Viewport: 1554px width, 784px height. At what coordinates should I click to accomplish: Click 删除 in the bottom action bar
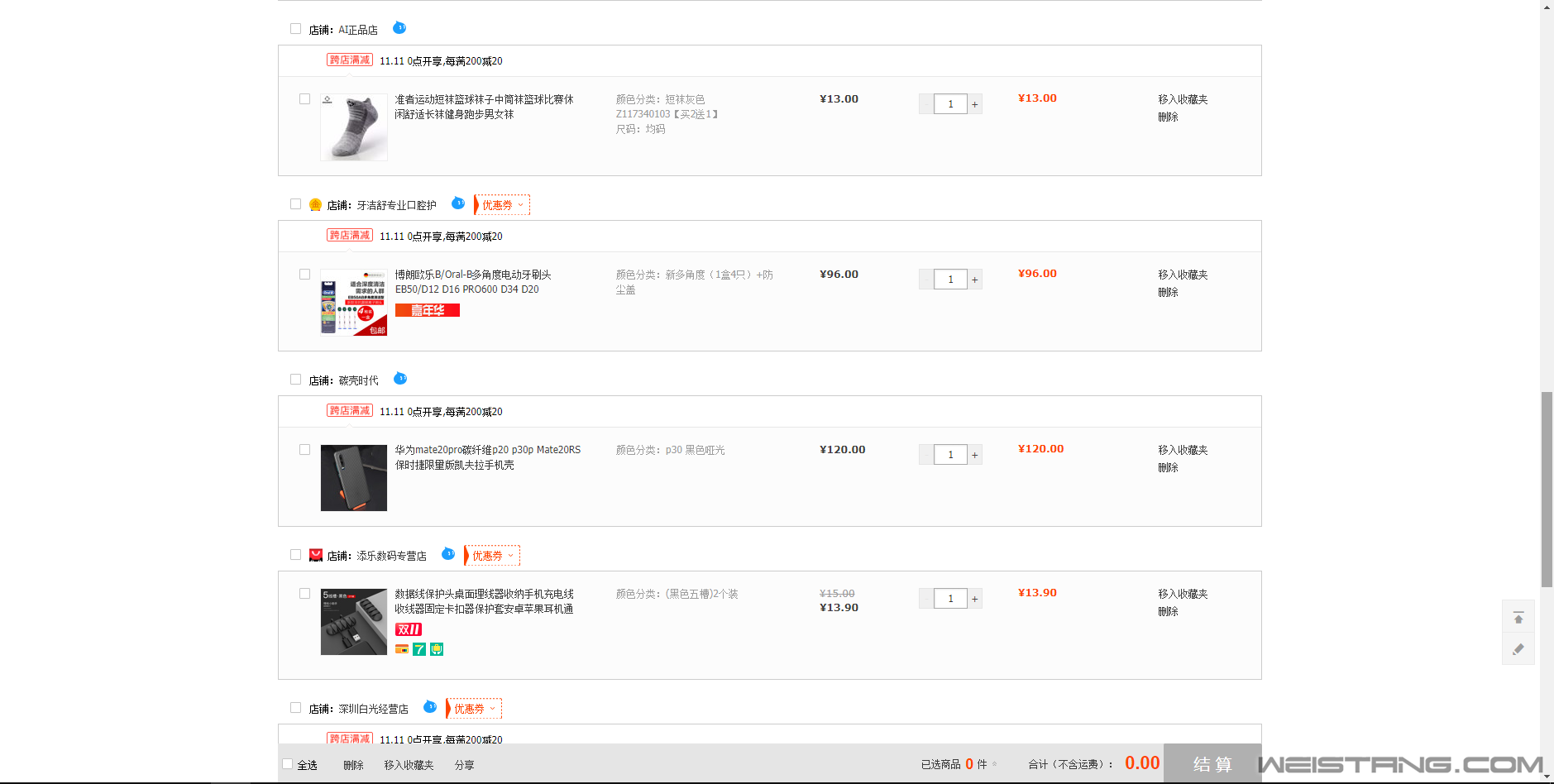(353, 765)
